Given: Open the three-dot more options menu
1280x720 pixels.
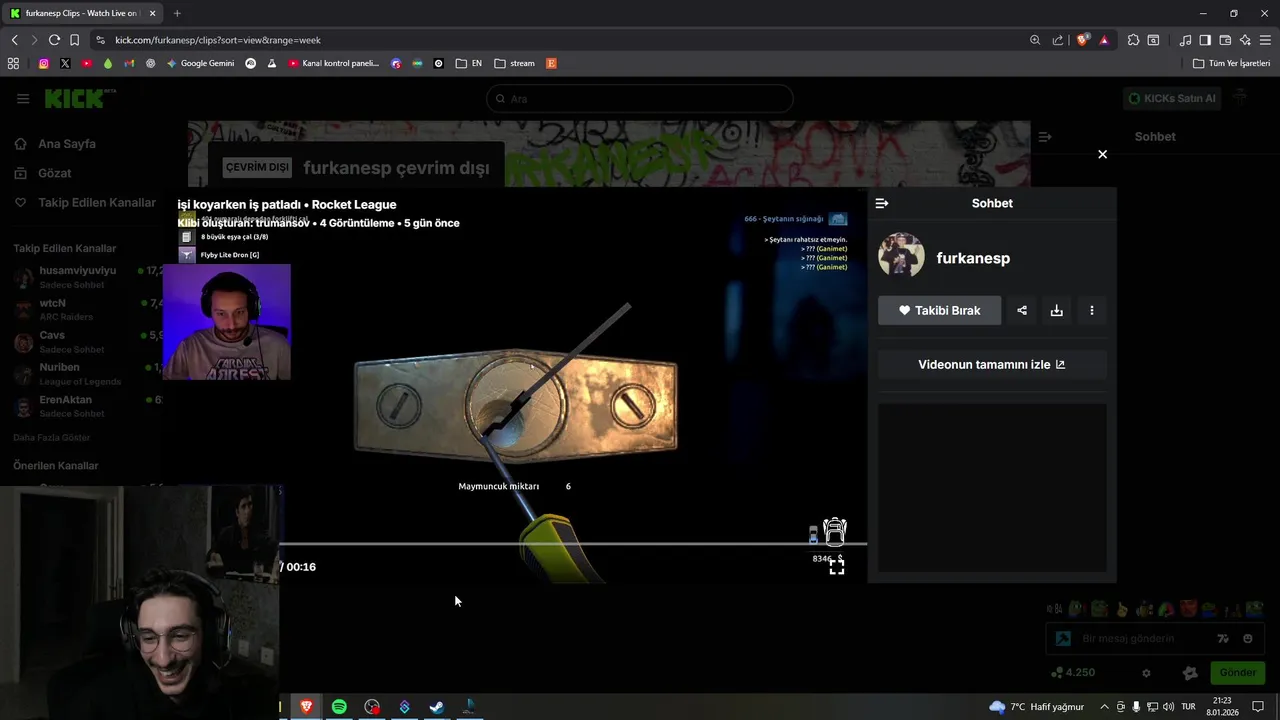Looking at the screenshot, I should coord(1091,310).
